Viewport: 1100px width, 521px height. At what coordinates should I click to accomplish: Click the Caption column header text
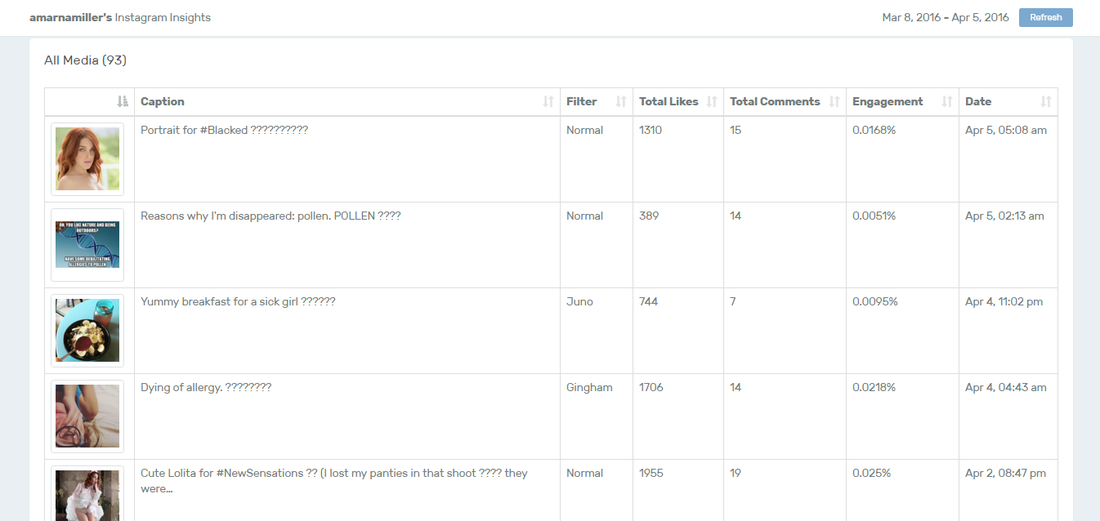click(x=163, y=102)
